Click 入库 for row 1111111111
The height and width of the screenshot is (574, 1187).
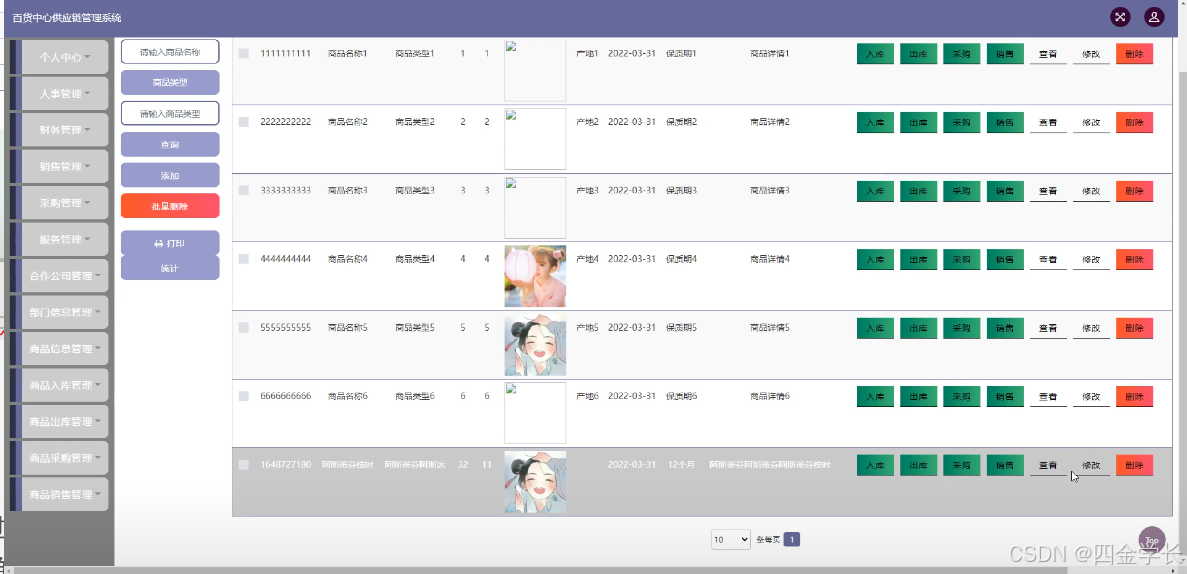[875, 54]
